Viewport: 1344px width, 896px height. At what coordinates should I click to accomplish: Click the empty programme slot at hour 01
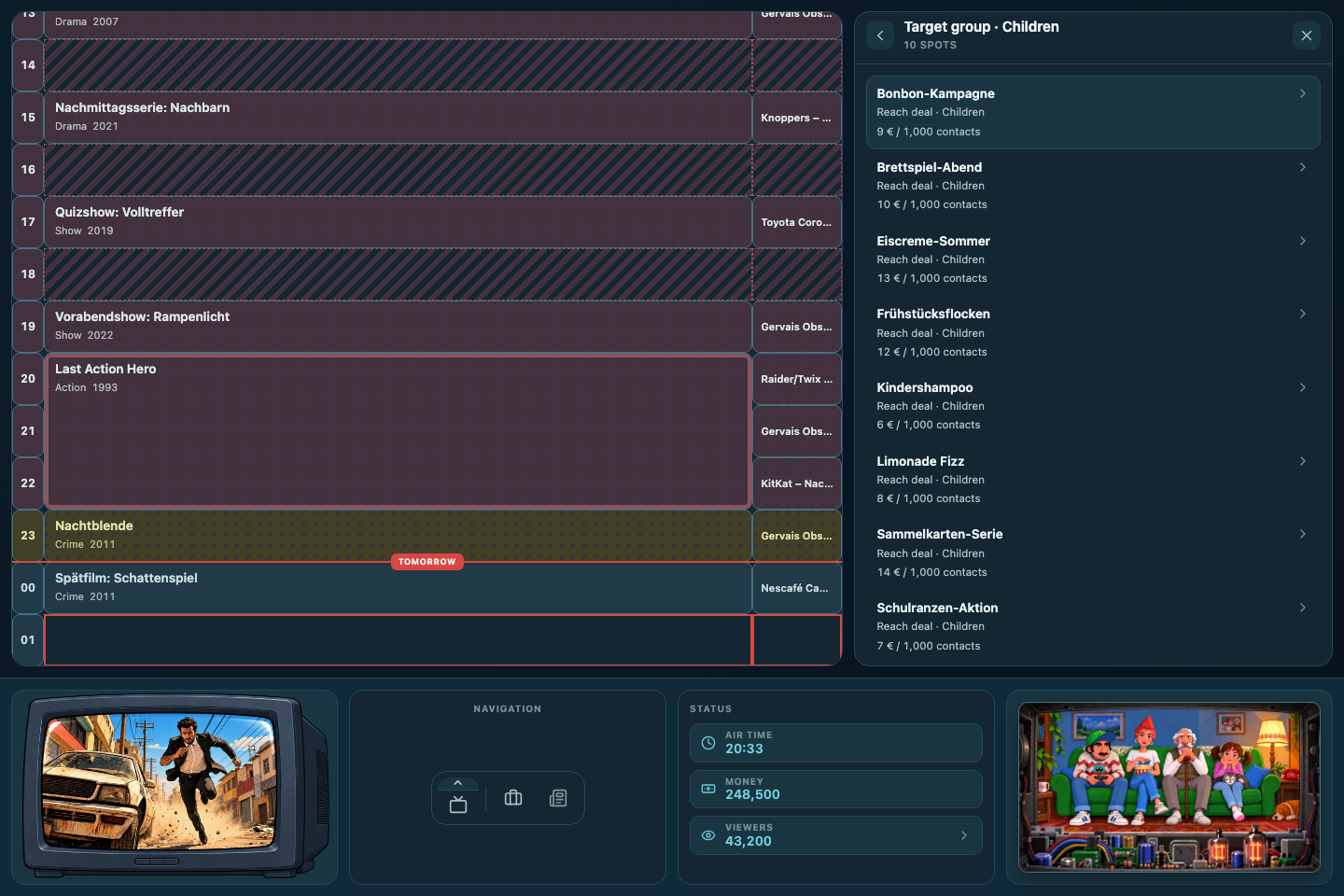point(399,640)
